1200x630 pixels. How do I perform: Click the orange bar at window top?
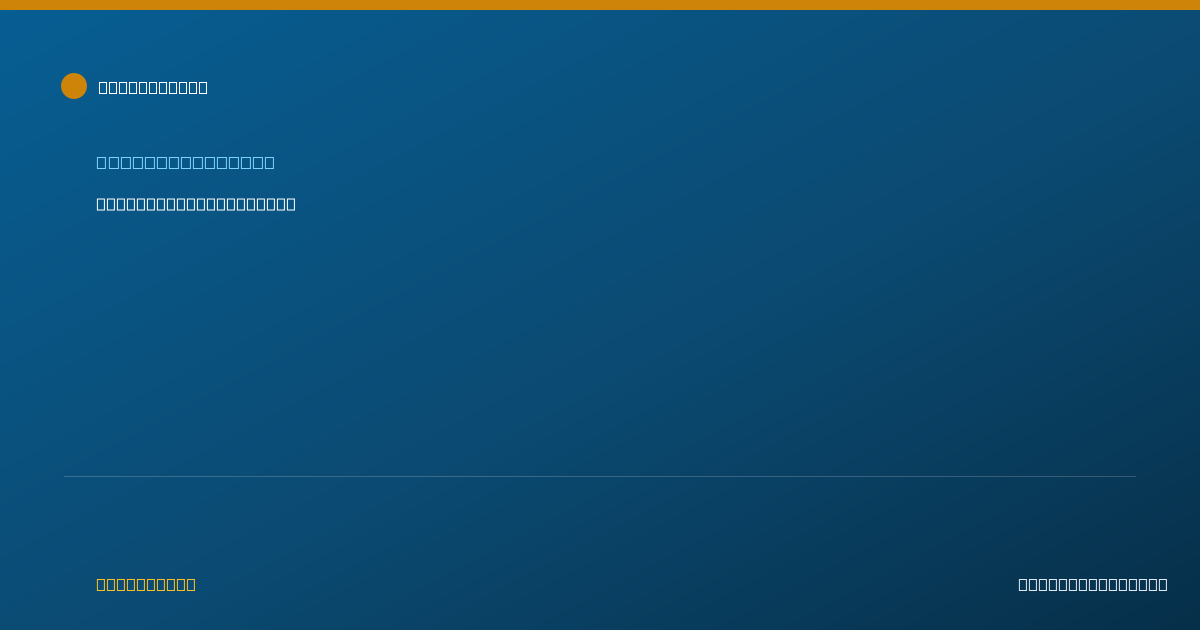(x=600, y=5)
